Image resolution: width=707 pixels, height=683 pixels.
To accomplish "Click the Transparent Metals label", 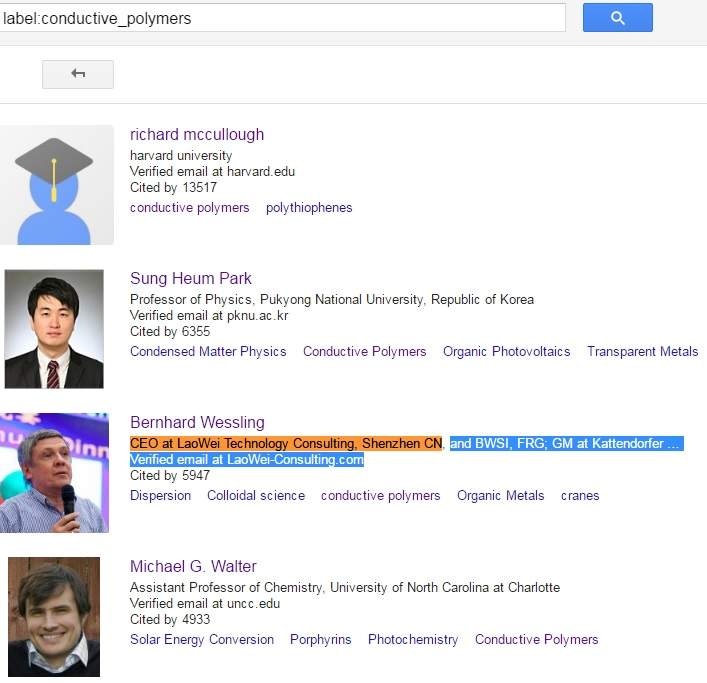I will coord(642,352).
